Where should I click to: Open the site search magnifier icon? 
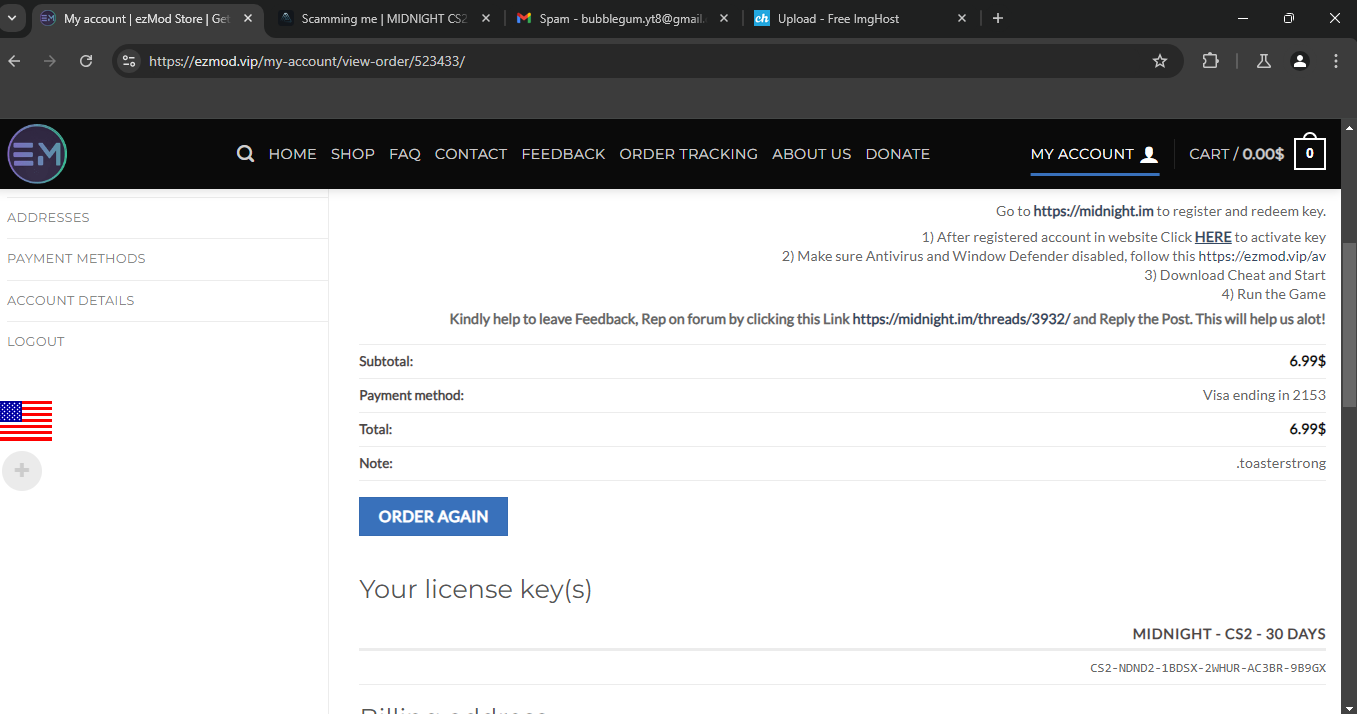click(x=245, y=154)
